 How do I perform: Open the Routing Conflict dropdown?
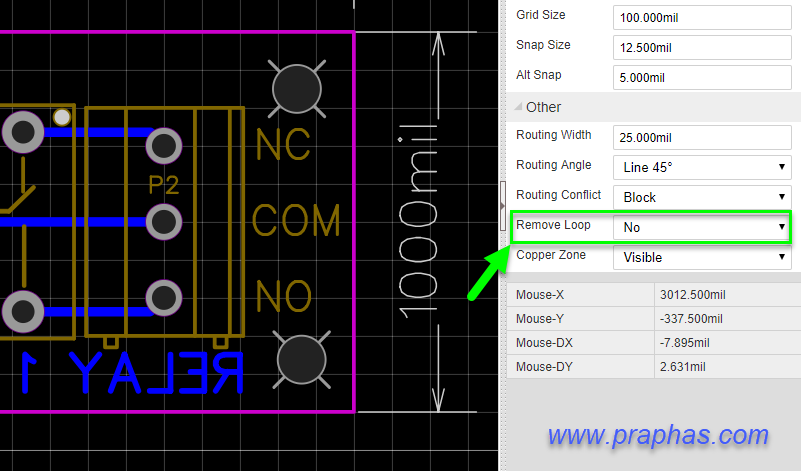coord(702,197)
